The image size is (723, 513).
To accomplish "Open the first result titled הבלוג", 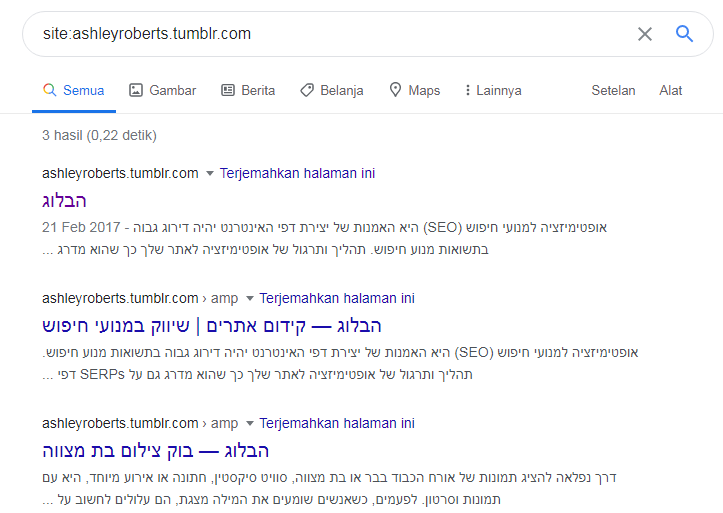I will tap(64, 201).
